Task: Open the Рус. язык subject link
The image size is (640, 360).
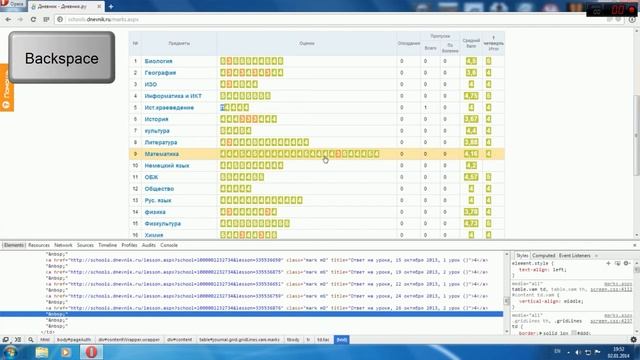Action: pos(158,200)
